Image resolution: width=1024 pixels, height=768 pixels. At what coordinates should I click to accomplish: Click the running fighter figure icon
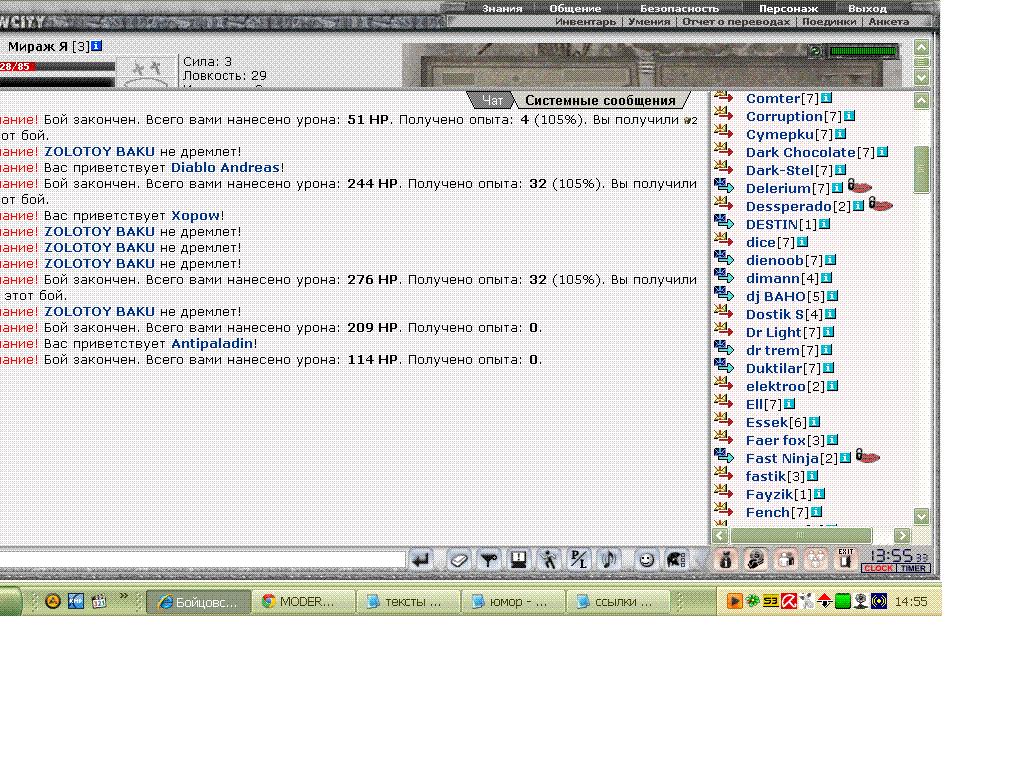tap(549, 560)
